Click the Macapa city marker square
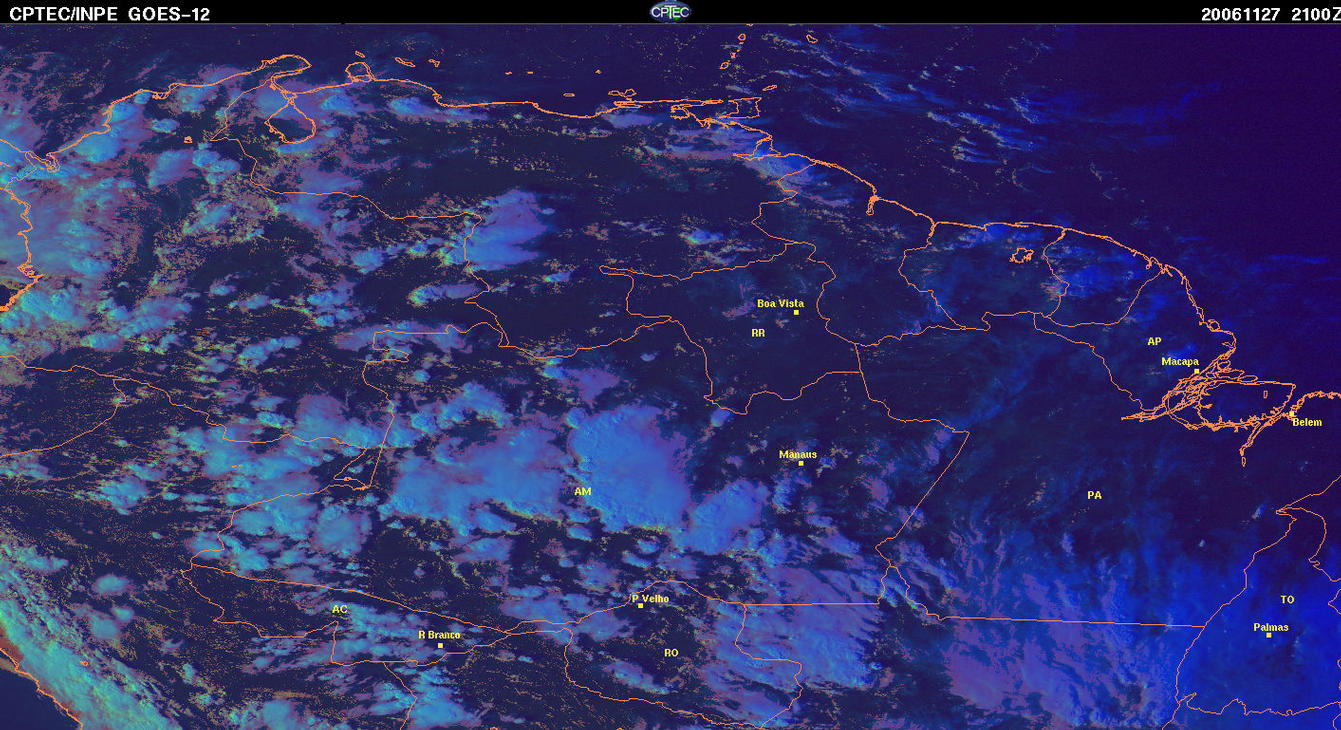Screen dimensions: 1341x730 pyautogui.click(x=1196, y=371)
